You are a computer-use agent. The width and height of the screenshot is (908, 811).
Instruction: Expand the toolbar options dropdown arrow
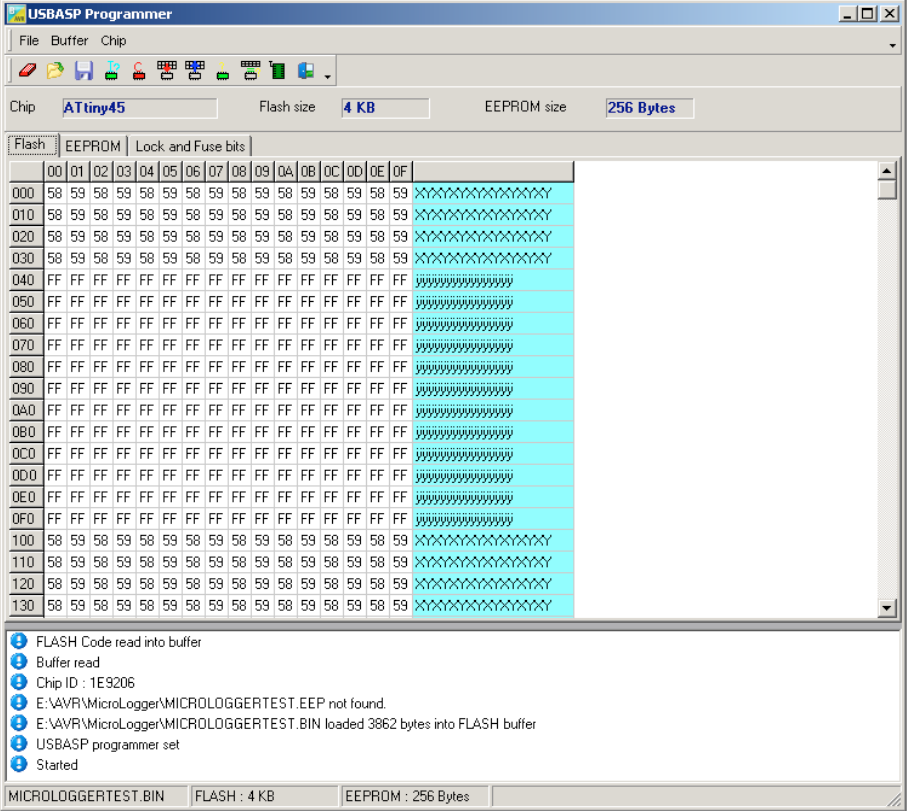(x=328, y=76)
